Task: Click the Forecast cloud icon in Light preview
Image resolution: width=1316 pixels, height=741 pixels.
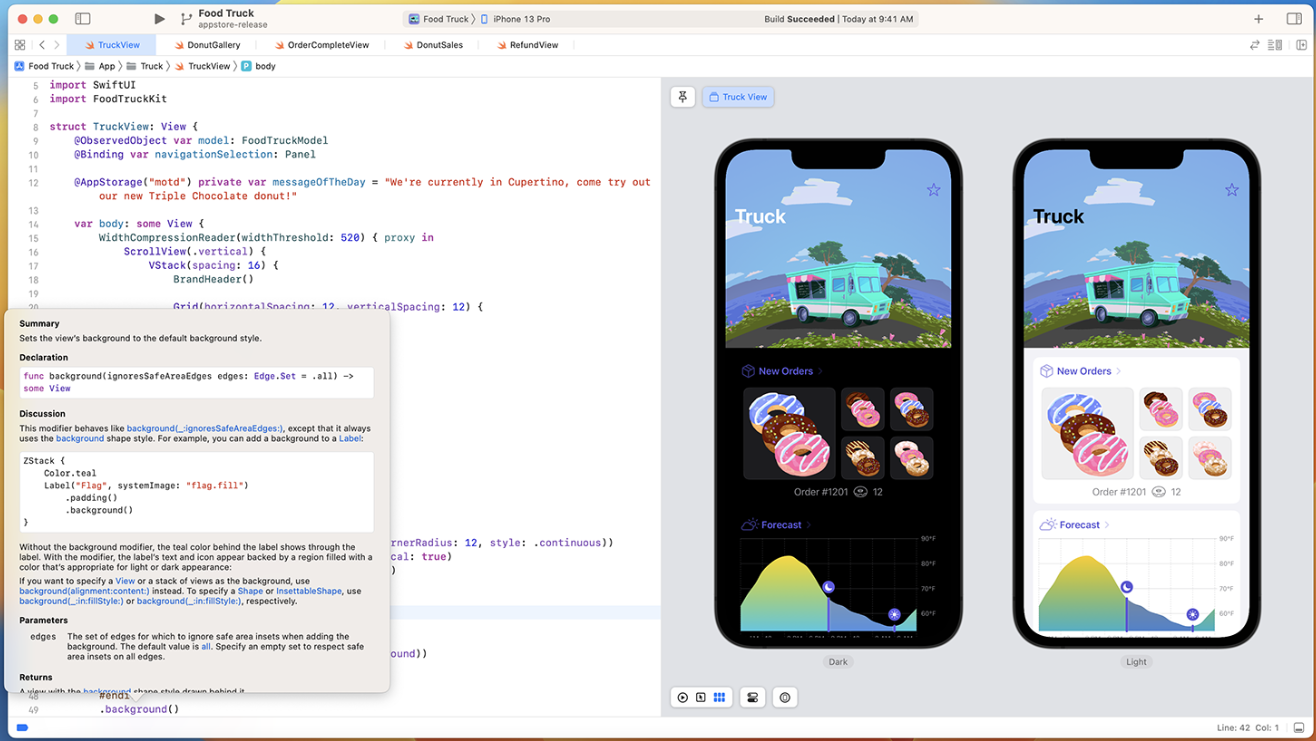Action: [1047, 524]
